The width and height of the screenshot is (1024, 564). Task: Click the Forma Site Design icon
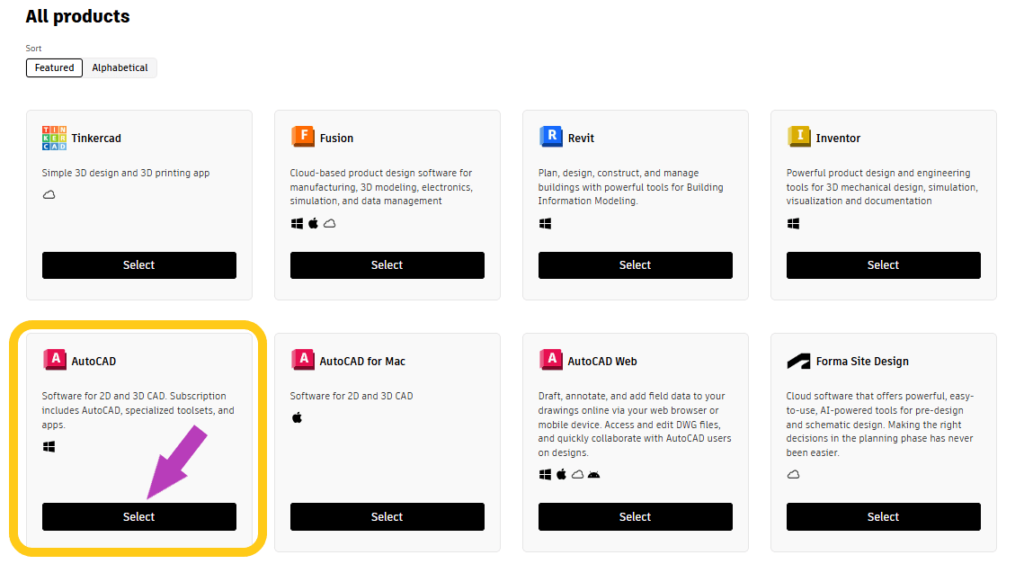tap(798, 361)
